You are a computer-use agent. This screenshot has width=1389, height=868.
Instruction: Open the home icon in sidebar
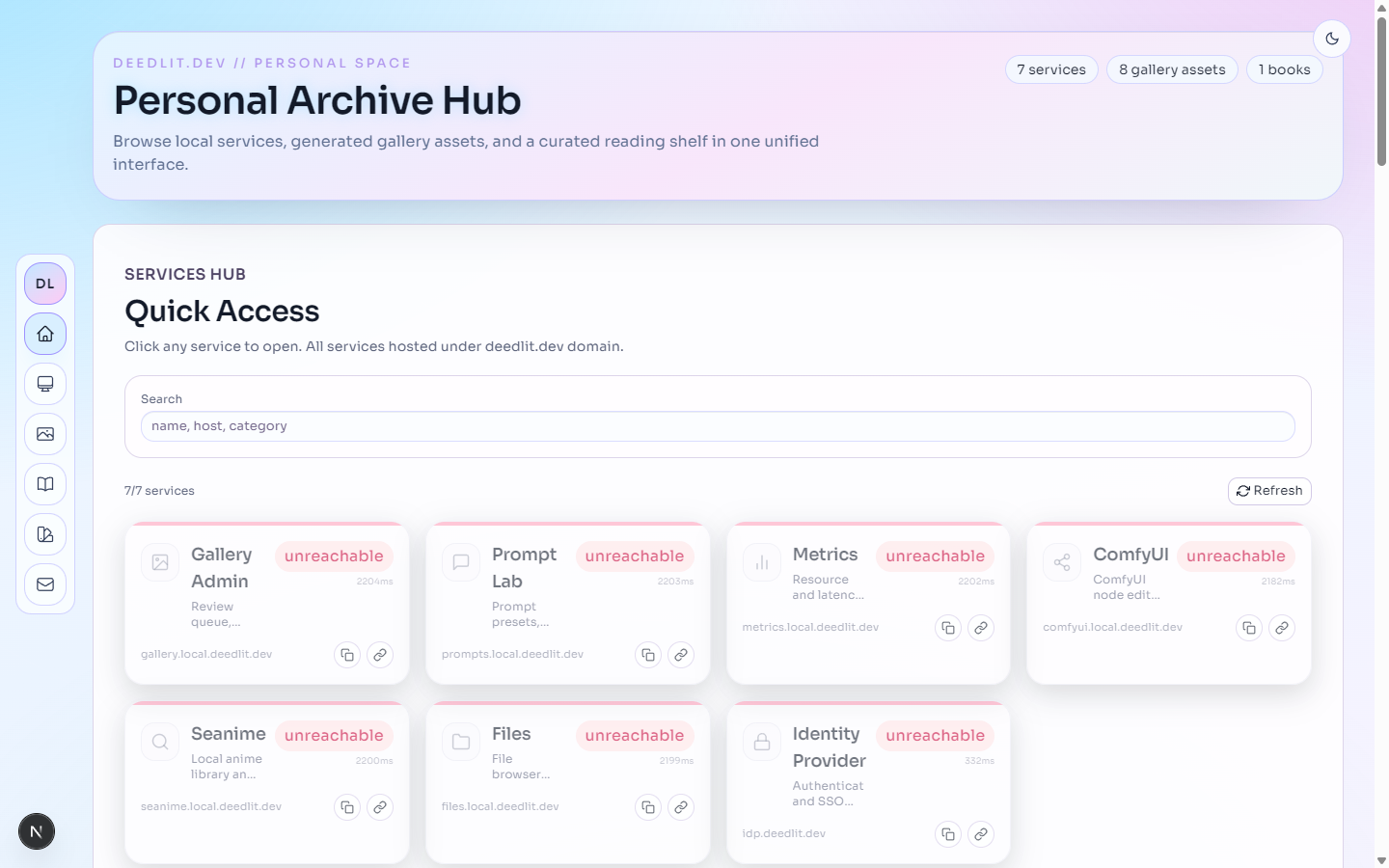[45, 334]
